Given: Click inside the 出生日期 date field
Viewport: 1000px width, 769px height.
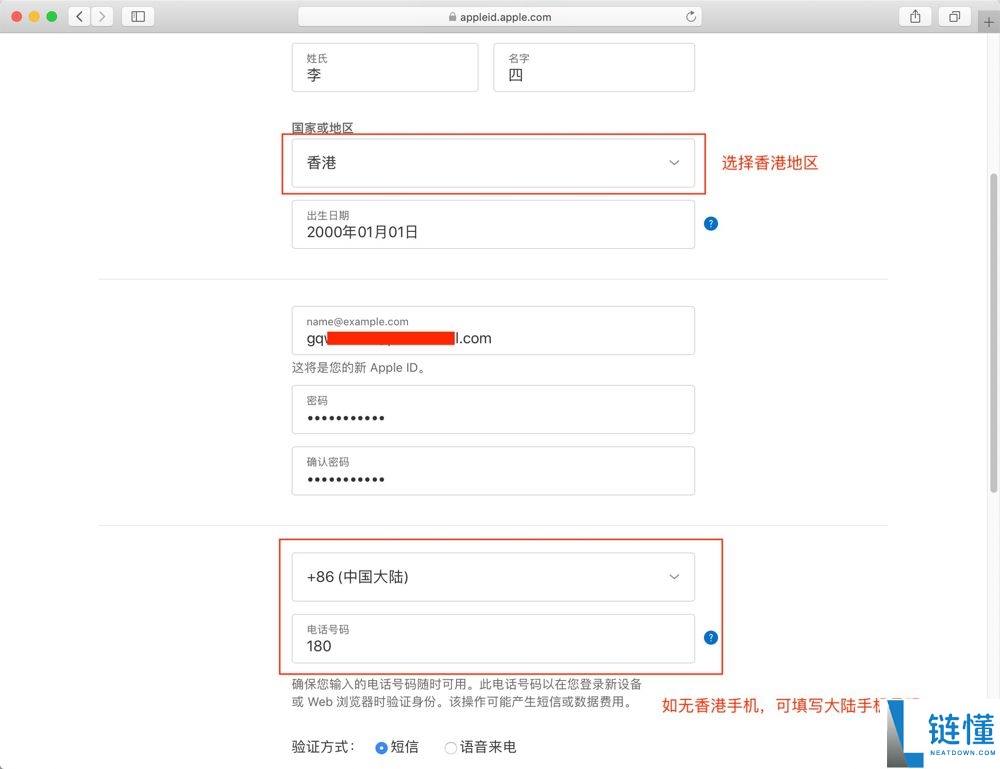Looking at the screenshot, I should click(492, 224).
